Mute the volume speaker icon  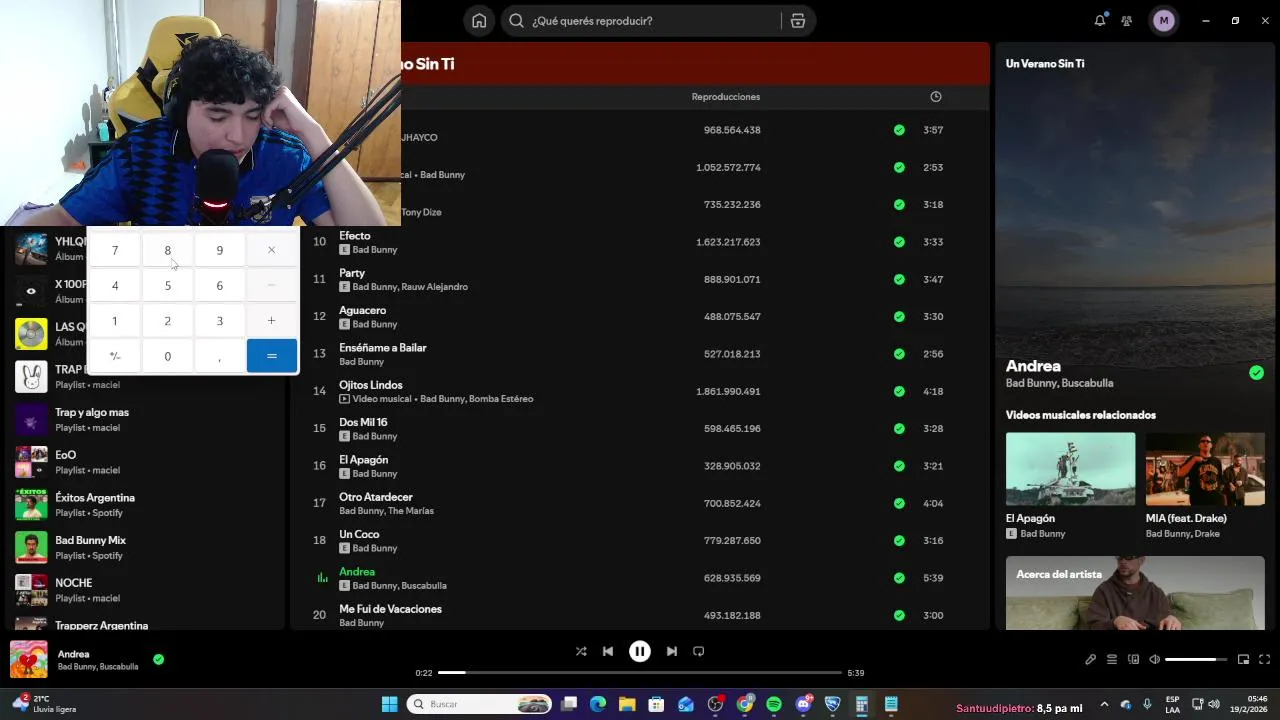(1155, 659)
